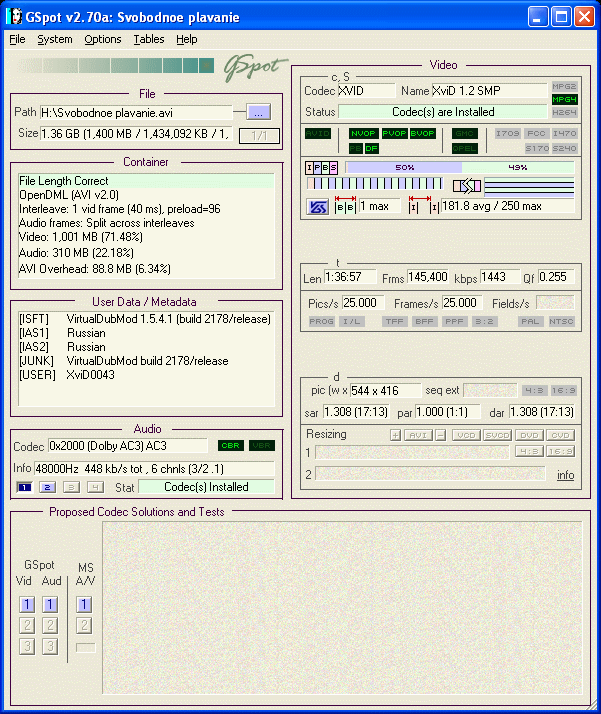
Task: Click the NVOP indicator
Action: (x=363, y=133)
